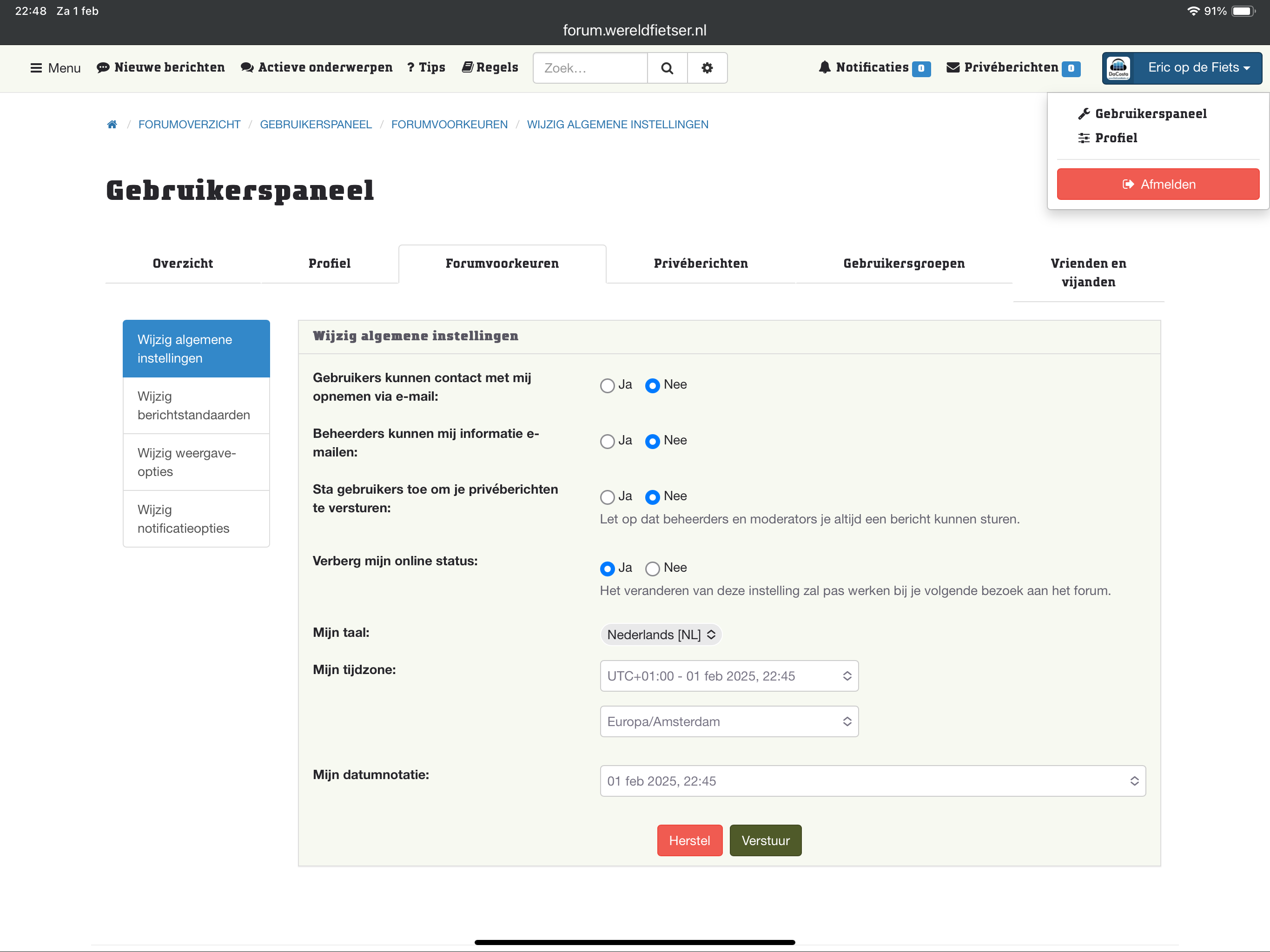Click the home icon in breadcrumb
The width and height of the screenshot is (1270, 952).
point(112,125)
